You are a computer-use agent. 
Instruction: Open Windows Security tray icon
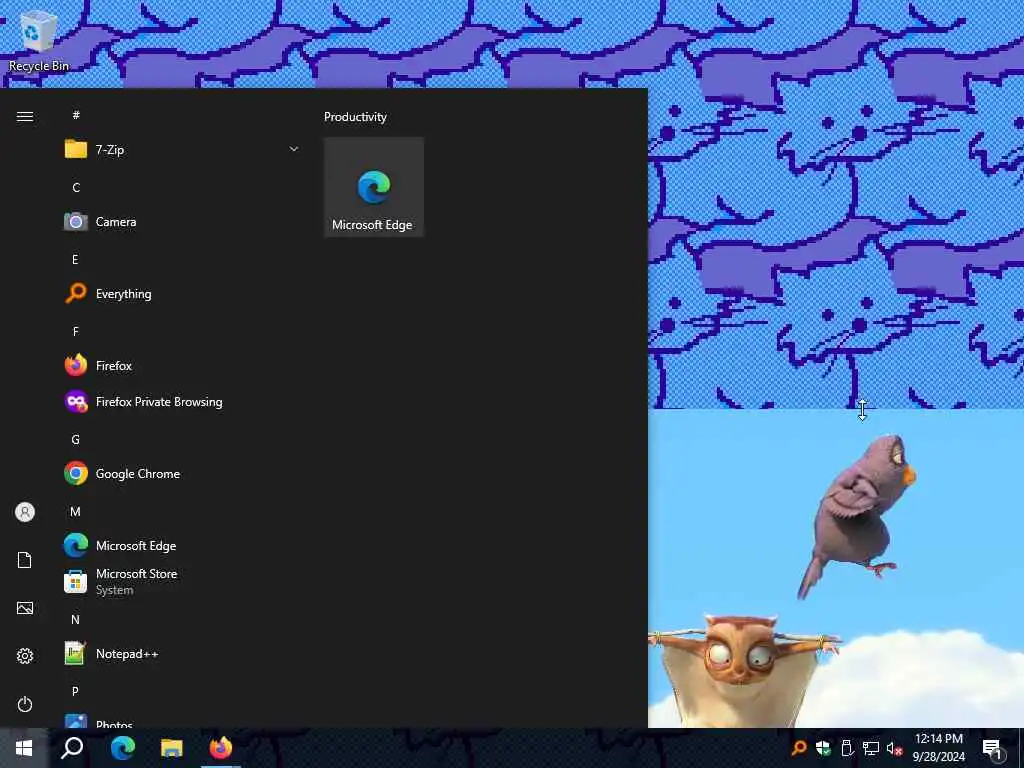click(823, 748)
